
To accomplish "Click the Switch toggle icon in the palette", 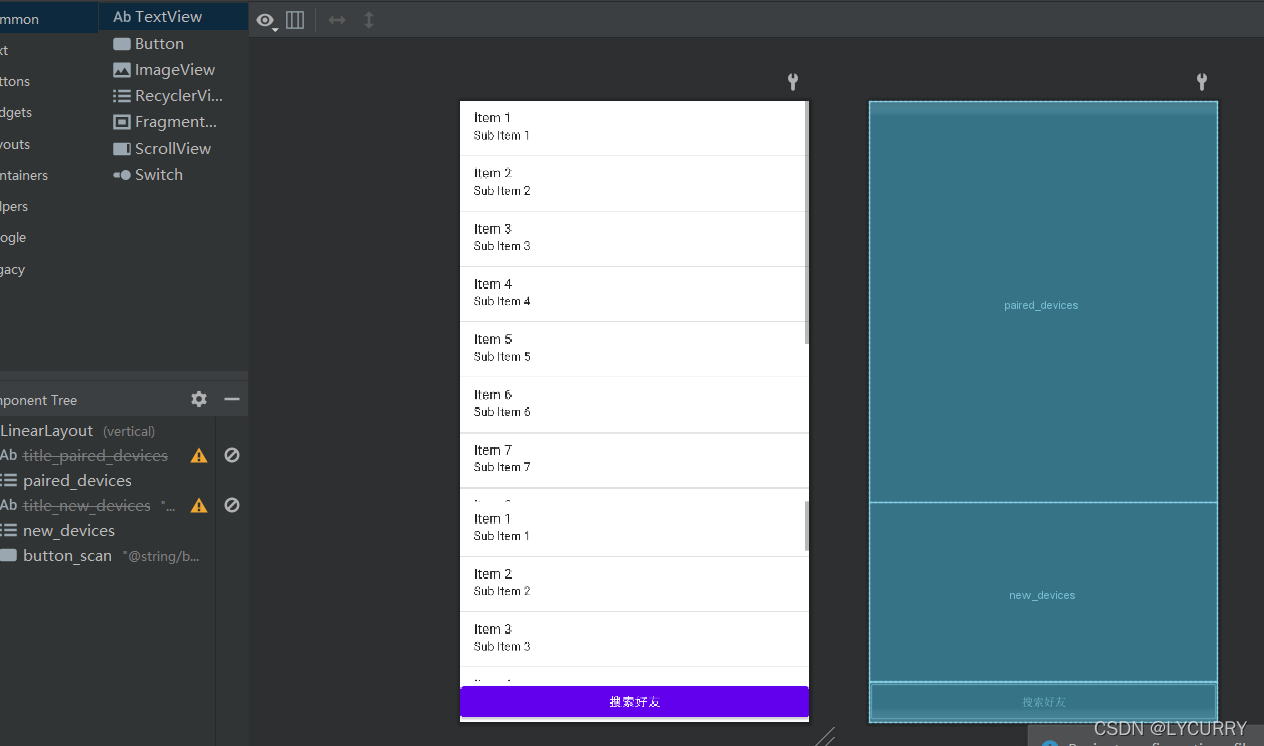I will (122, 174).
